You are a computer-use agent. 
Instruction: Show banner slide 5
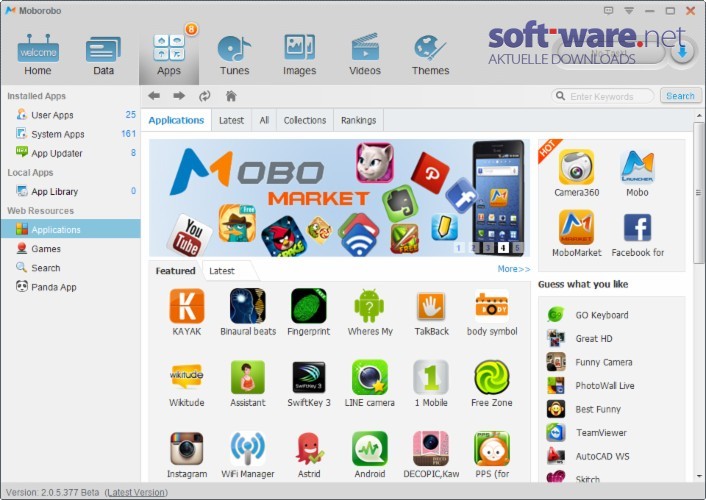pos(517,248)
